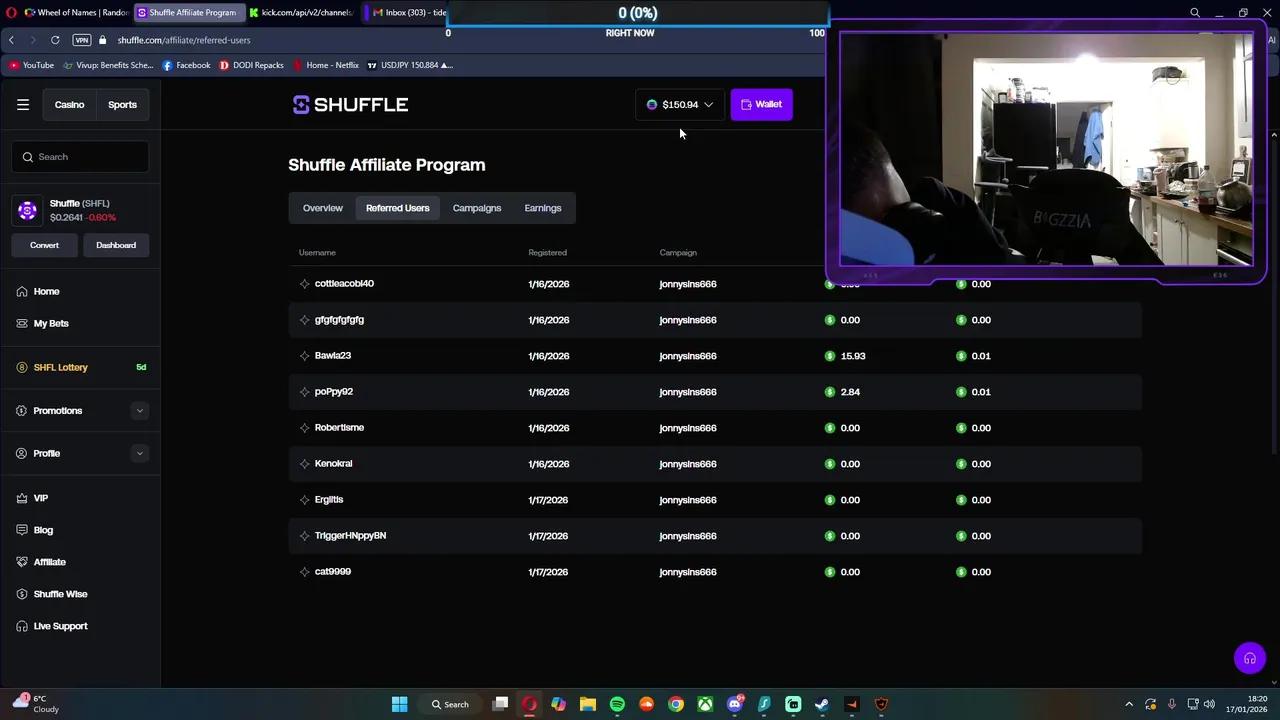The image size is (1280, 720).
Task: Expand the Promotions section
Action: click(x=57, y=410)
